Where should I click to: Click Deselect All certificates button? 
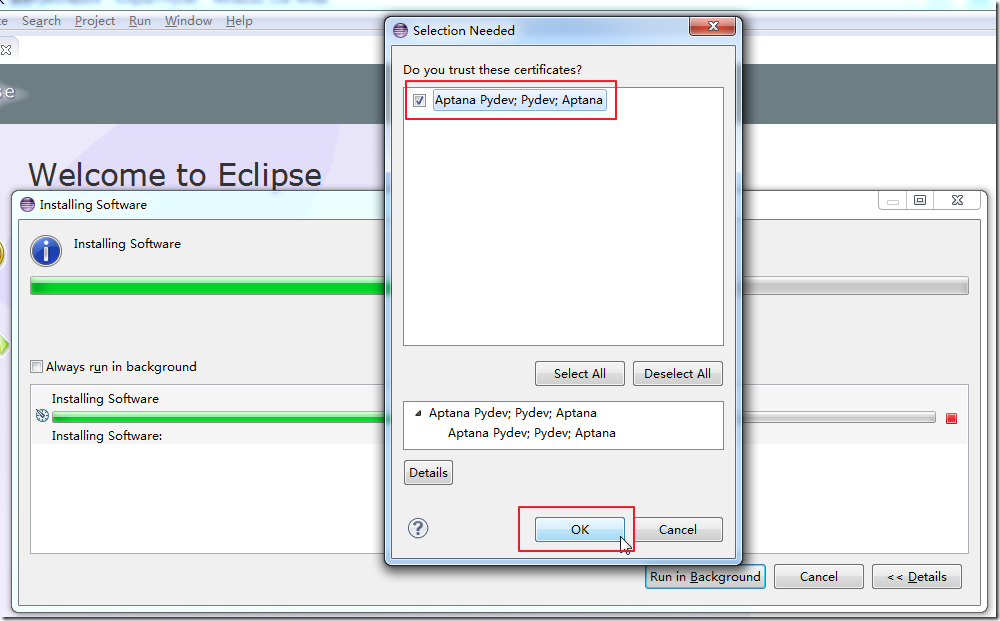[677, 374]
